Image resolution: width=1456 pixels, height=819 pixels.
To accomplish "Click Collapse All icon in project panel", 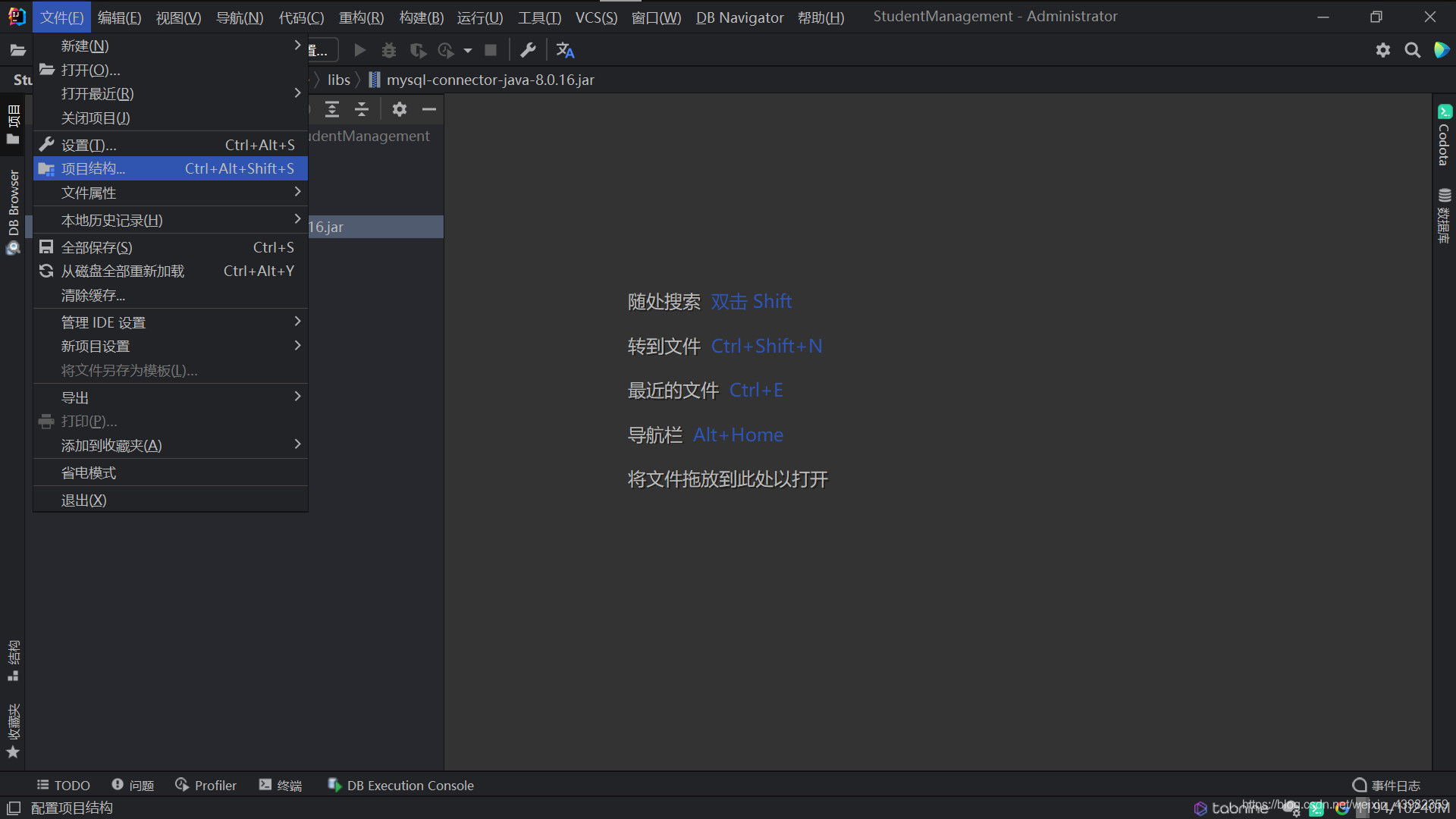I will [x=362, y=109].
